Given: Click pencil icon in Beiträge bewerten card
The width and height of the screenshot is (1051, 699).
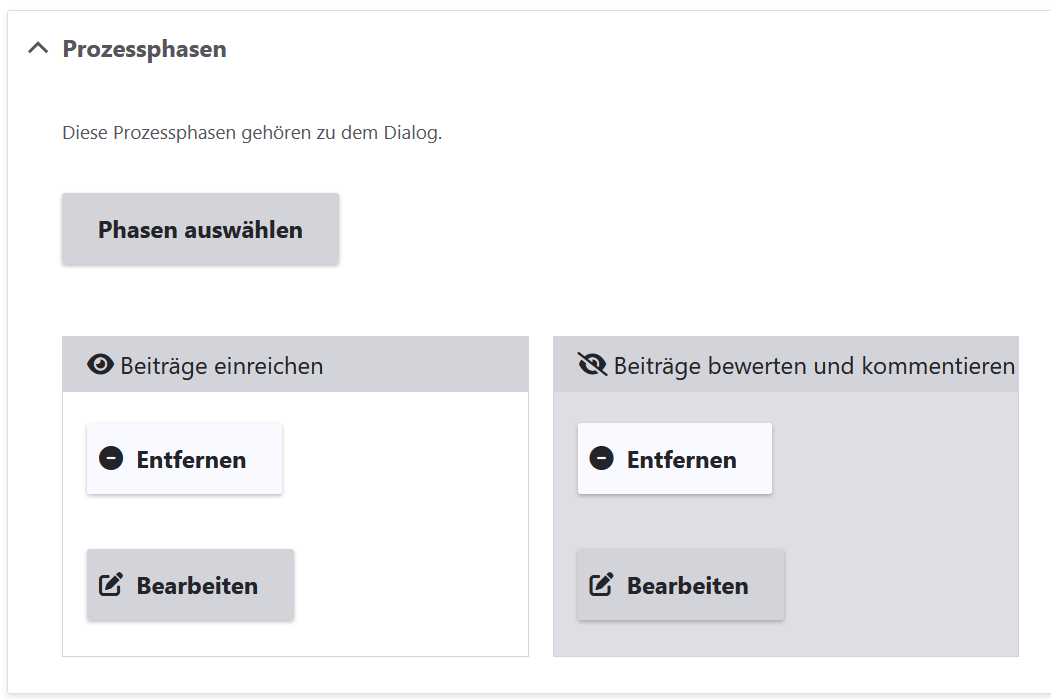Looking at the screenshot, I should click(602, 584).
